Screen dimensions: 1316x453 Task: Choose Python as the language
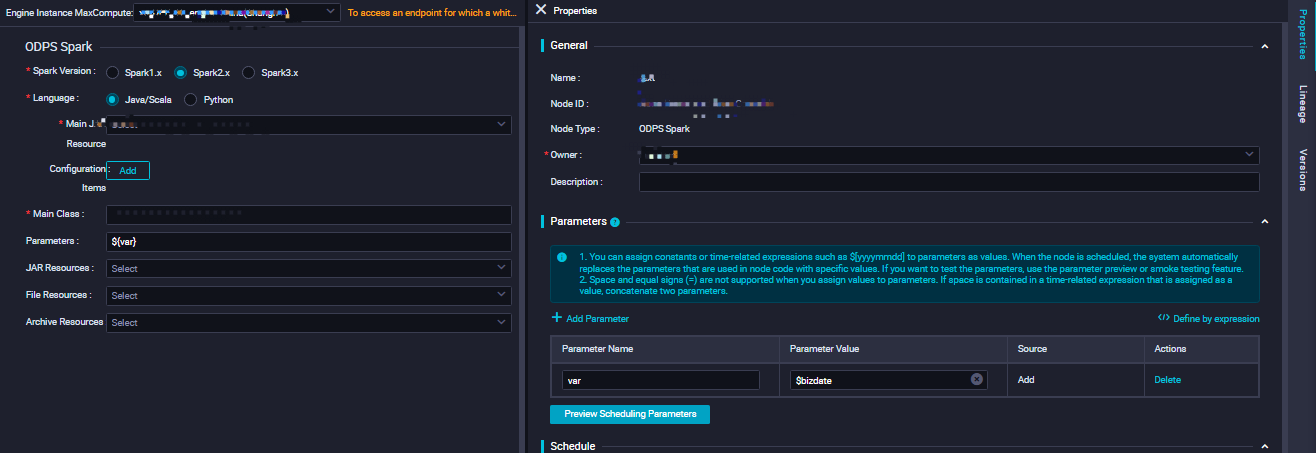pyautogui.click(x=191, y=100)
